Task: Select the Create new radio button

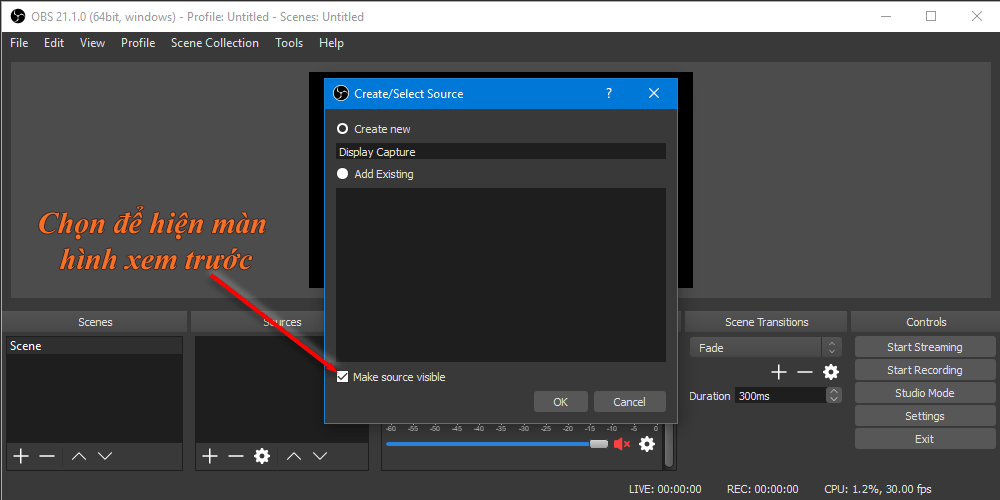Action: pyautogui.click(x=343, y=129)
